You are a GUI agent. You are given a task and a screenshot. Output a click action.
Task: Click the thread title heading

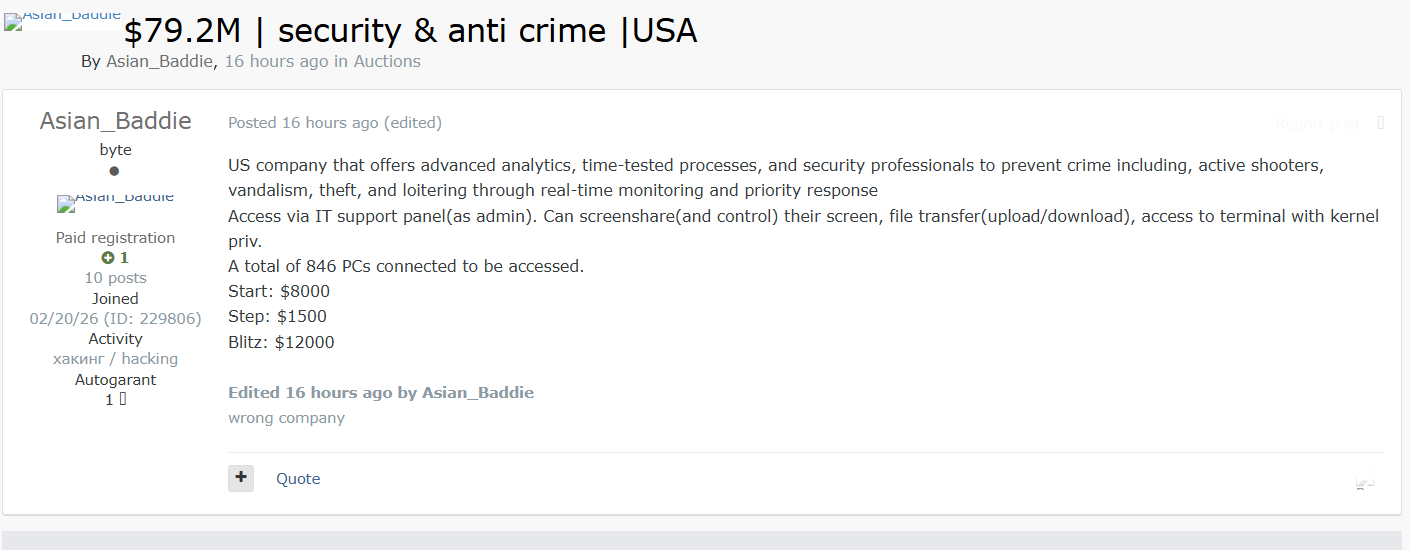(x=410, y=31)
